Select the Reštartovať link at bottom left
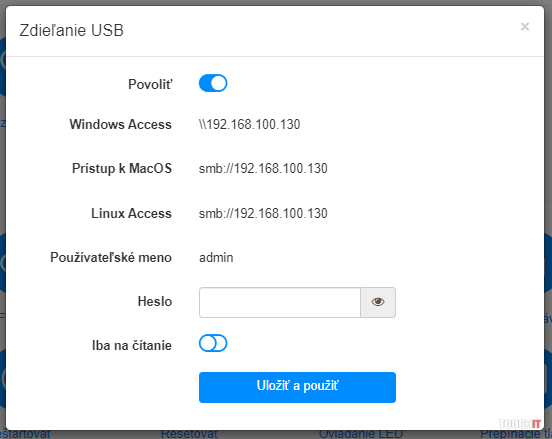The image size is (552, 439). point(25,434)
